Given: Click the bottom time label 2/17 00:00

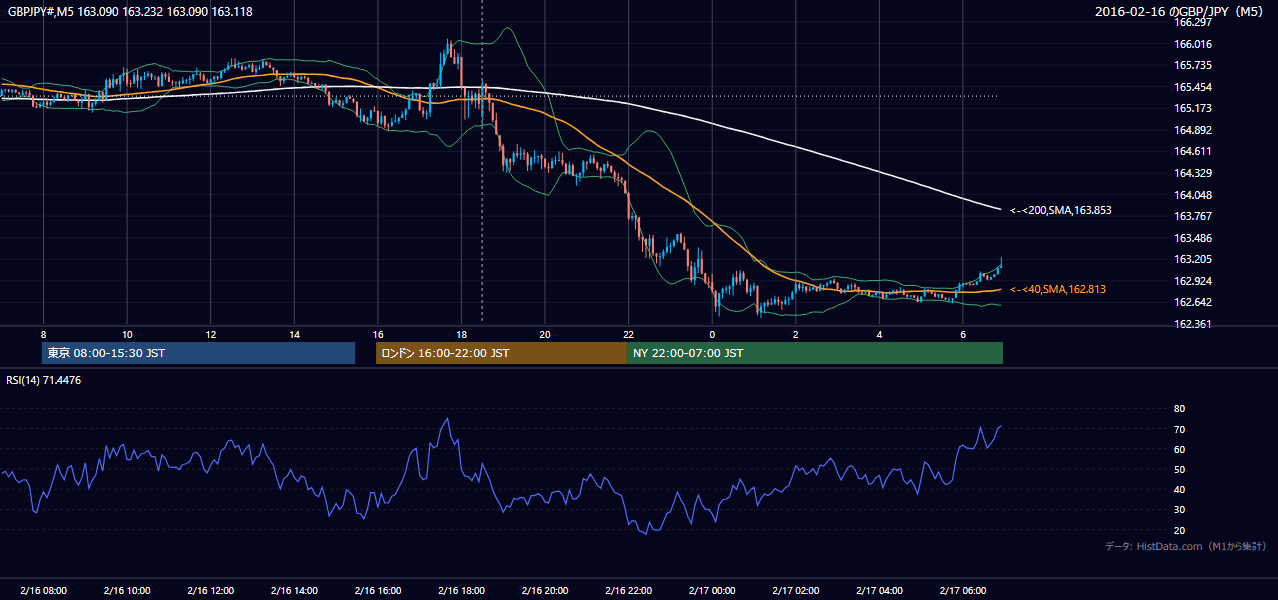Looking at the screenshot, I should coord(712,591).
